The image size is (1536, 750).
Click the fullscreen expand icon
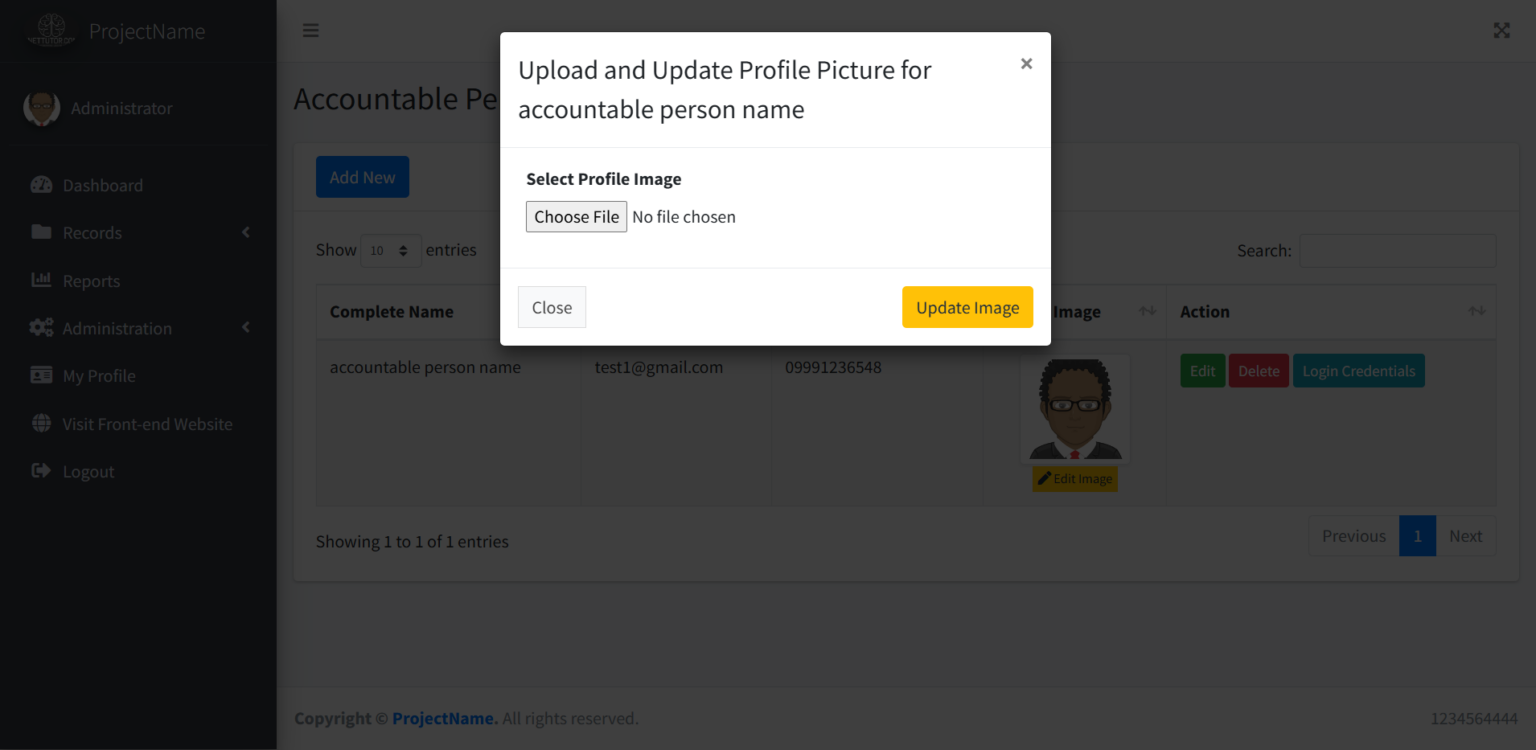(1501, 30)
